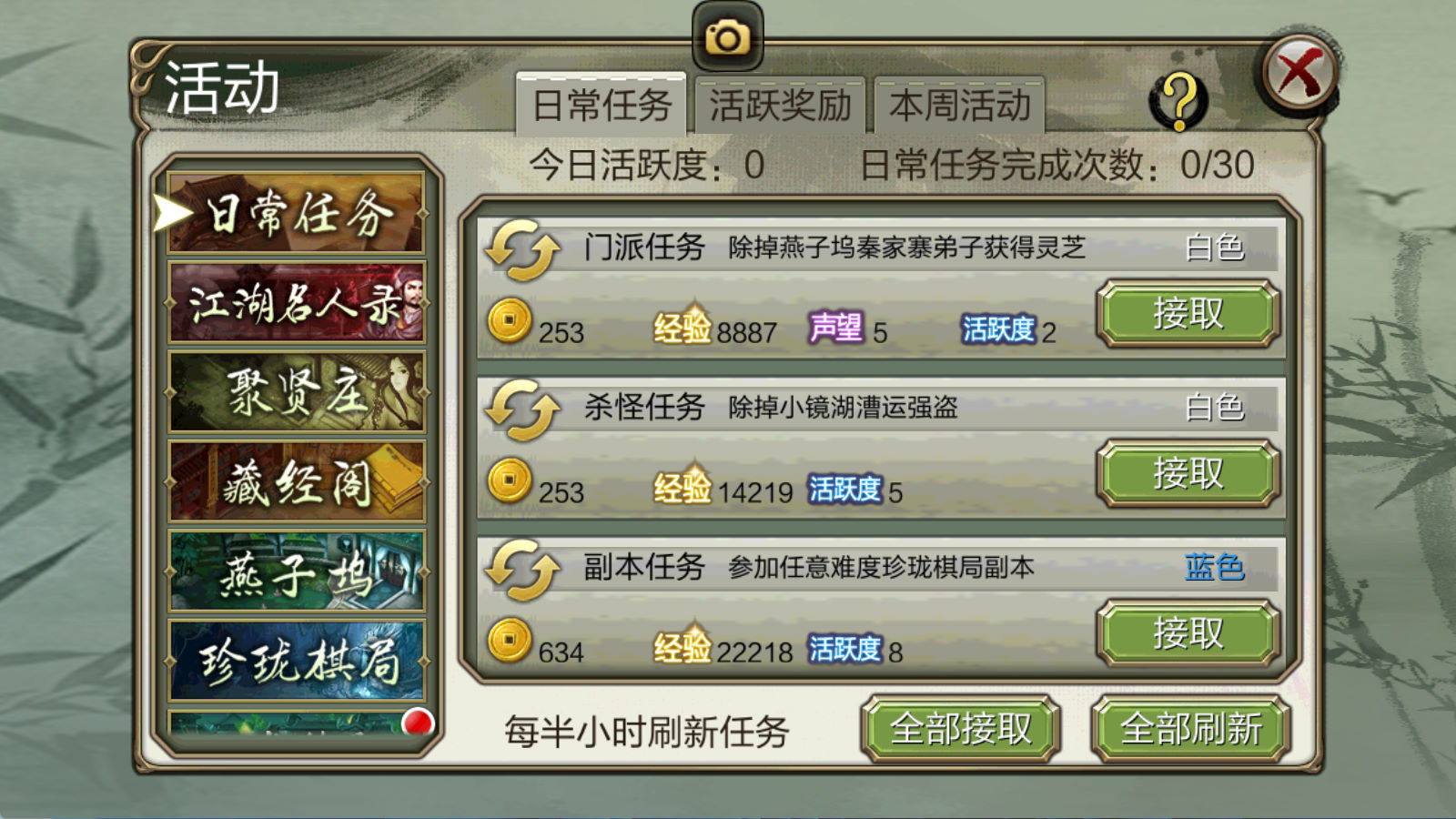Refresh the 副本任务 quest with arrows icon

522,569
